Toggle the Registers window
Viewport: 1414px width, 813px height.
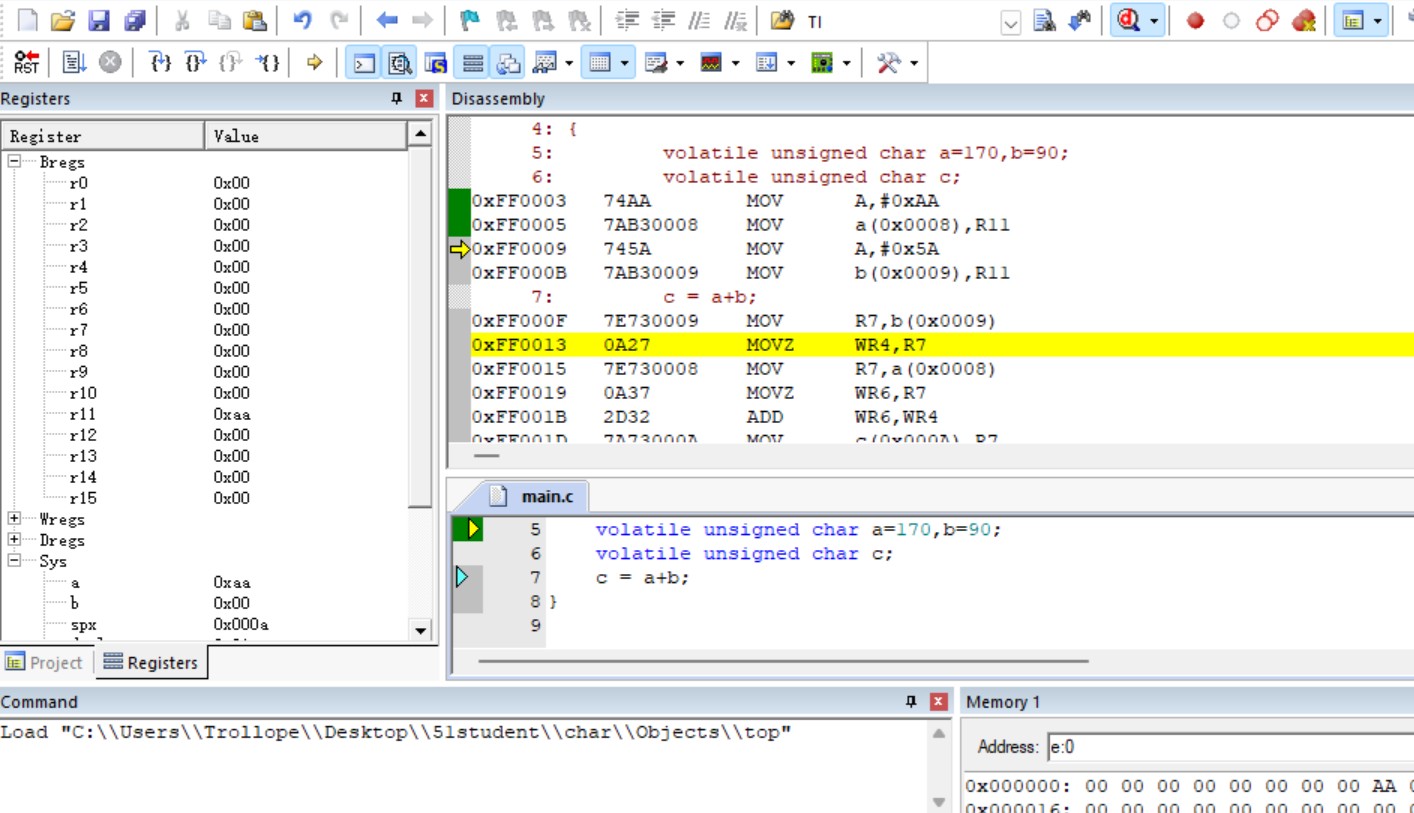473,63
